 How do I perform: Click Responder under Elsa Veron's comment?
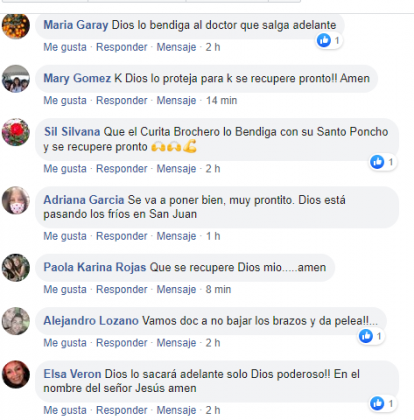coord(122,410)
